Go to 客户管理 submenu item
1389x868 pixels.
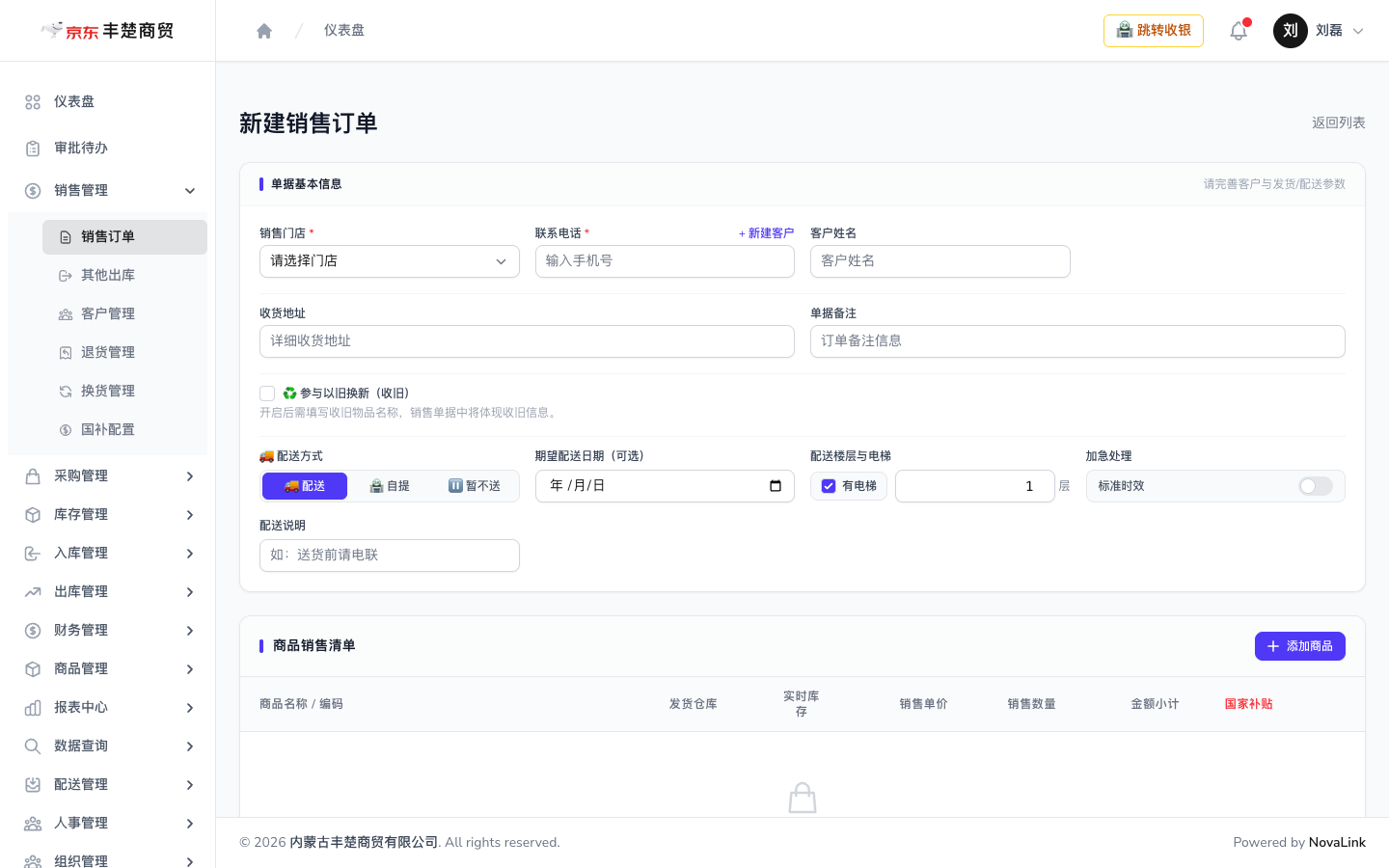point(124,314)
